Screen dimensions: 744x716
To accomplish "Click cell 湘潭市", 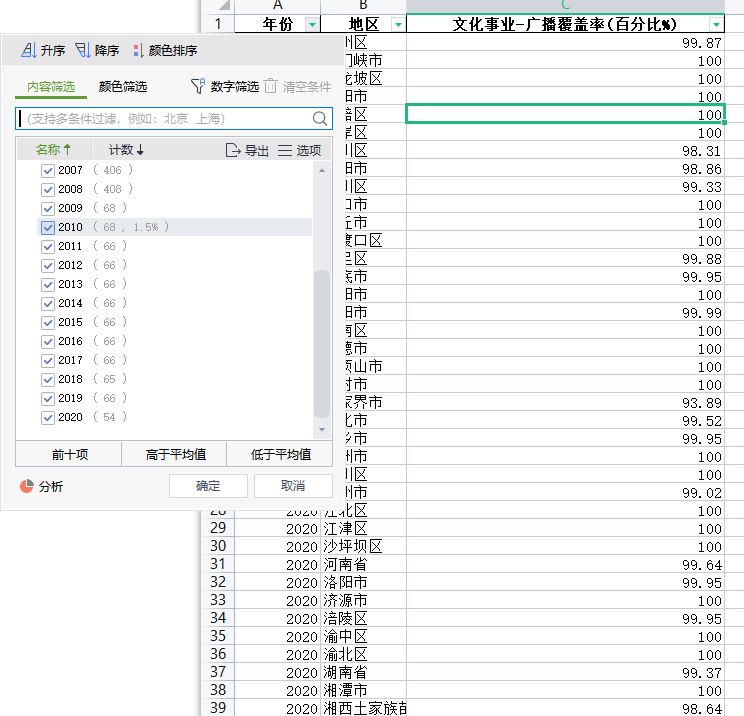I will [x=363, y=690].
